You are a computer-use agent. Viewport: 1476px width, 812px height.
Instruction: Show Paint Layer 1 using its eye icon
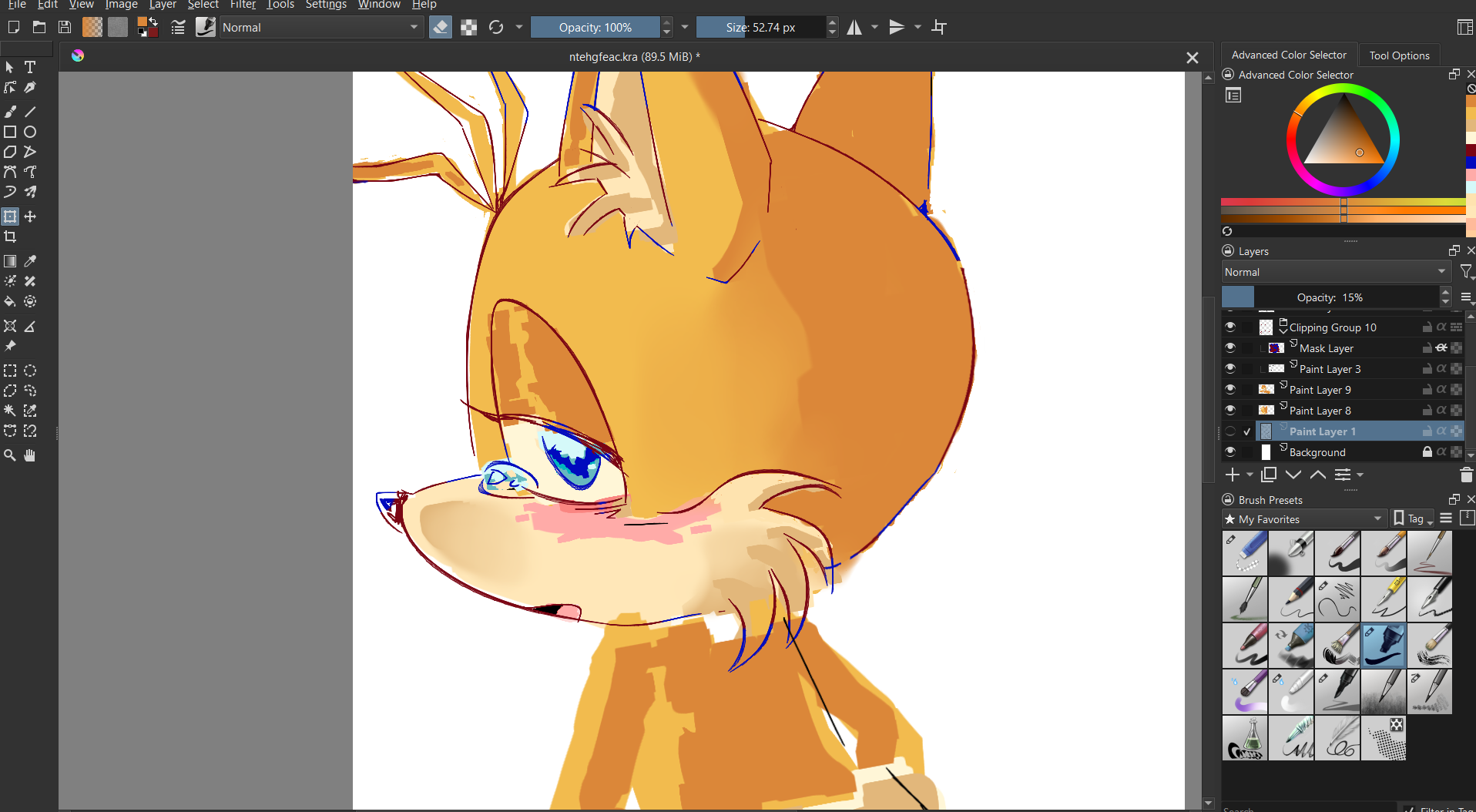point(1230,431)
